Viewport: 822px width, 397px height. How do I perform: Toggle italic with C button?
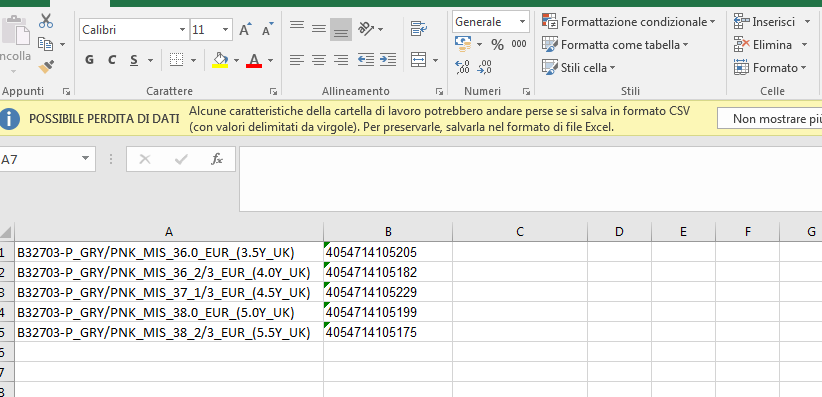[112, 60]
